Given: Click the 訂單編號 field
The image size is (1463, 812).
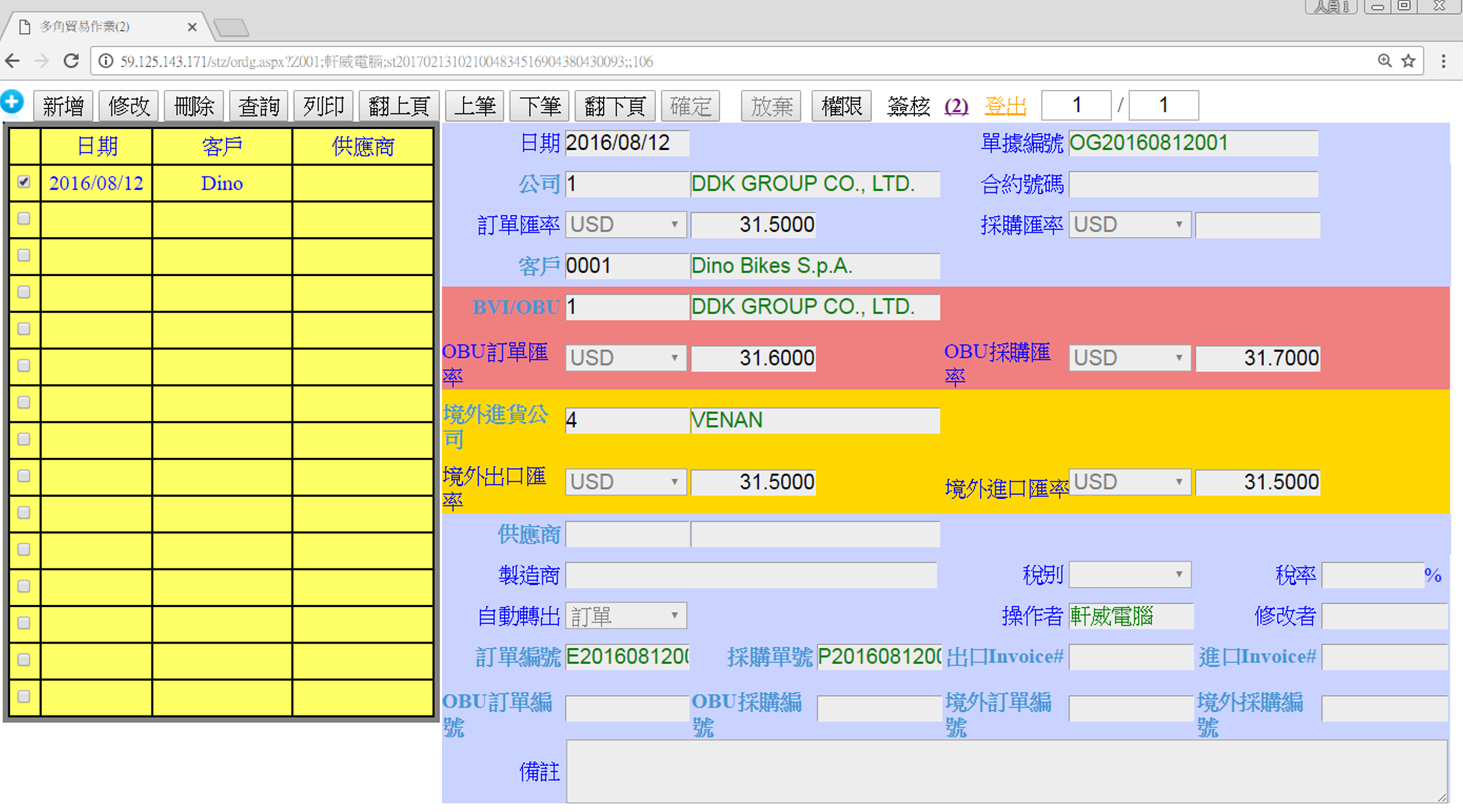Looking at the screenshot, I should (x=627, y=657).
